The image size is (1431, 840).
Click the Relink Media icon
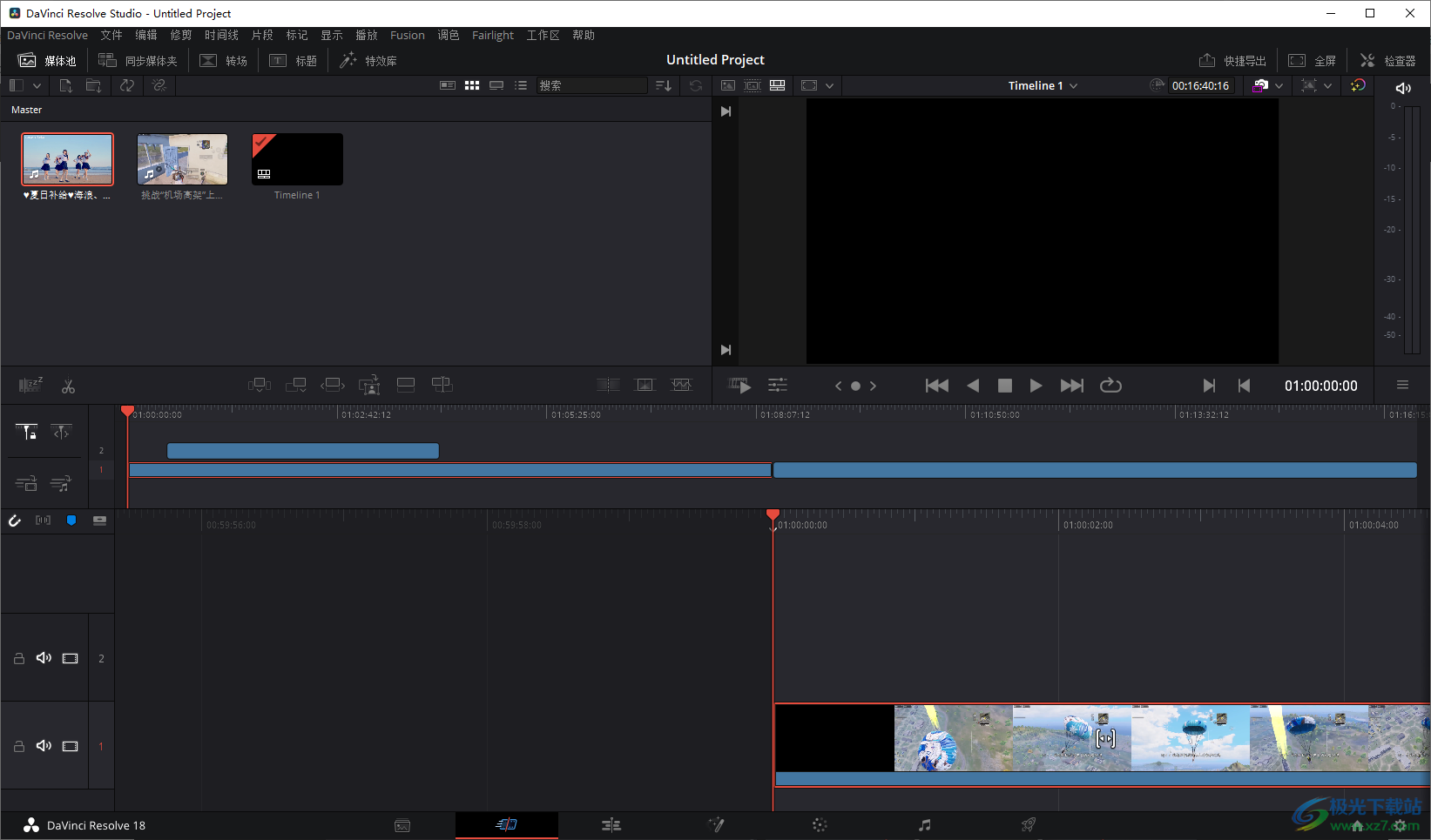coord(159,85)
